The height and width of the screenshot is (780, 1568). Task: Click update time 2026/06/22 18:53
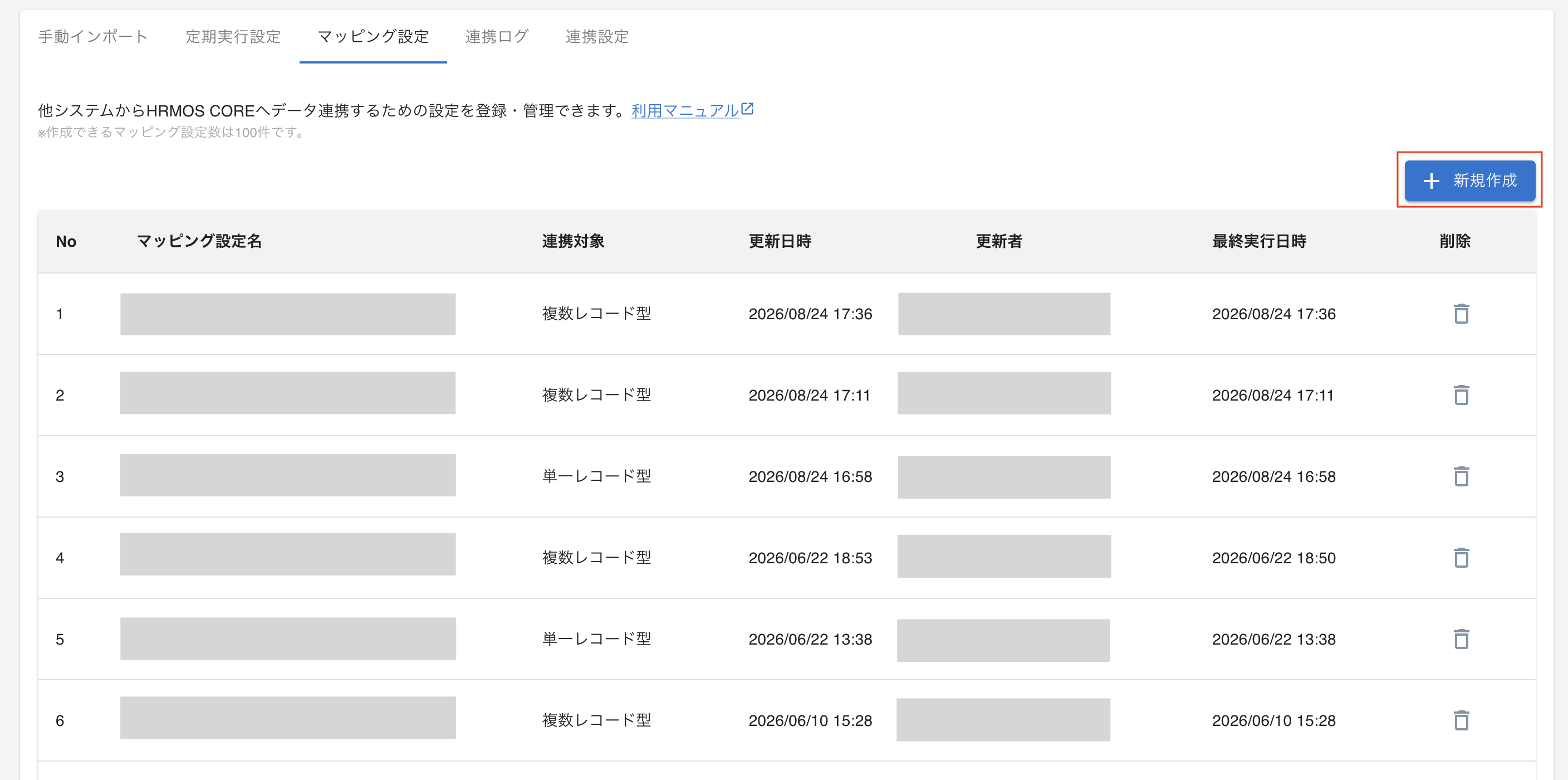click(810, 558)
